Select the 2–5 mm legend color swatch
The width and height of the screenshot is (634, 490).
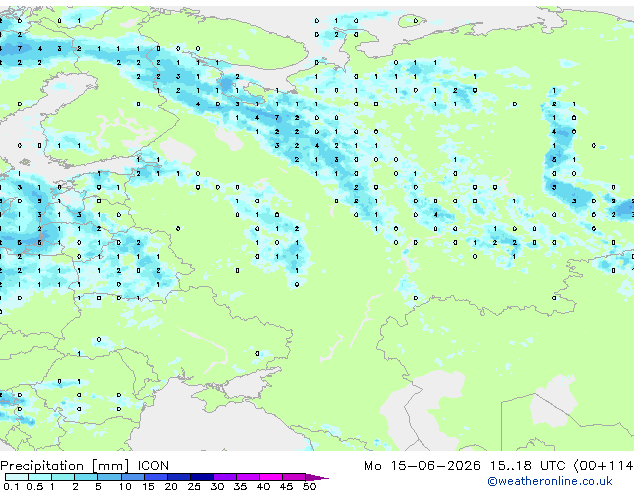(x=86, y=477)
